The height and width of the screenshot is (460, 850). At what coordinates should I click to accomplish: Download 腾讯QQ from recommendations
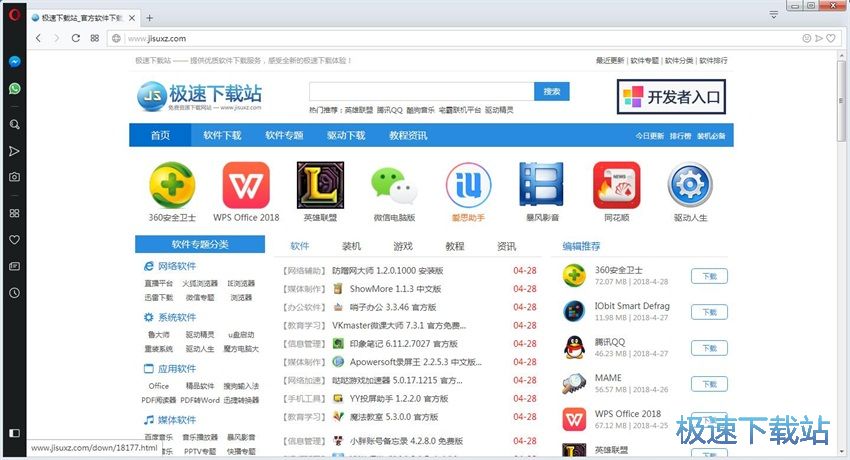pyautogui.click(x=709, y=348)
